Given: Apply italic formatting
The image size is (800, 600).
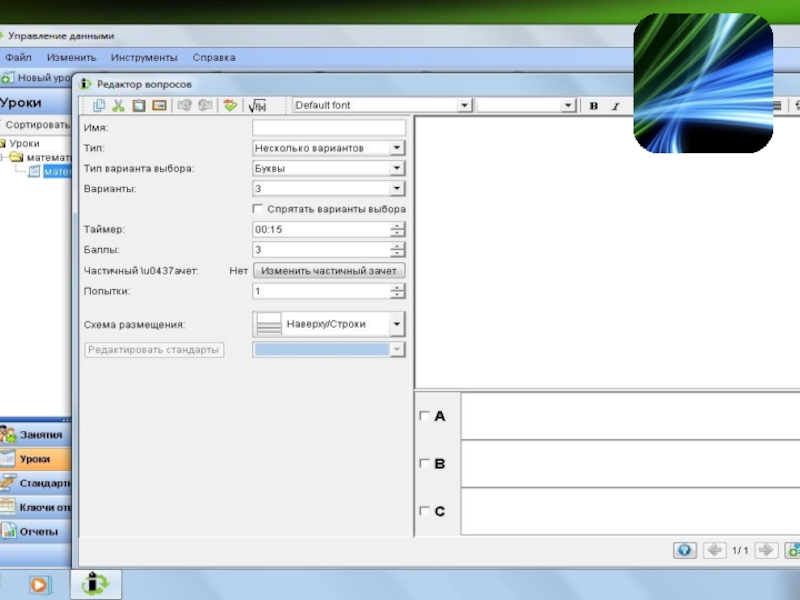Looking at the screenshot, I should (615, 106).
